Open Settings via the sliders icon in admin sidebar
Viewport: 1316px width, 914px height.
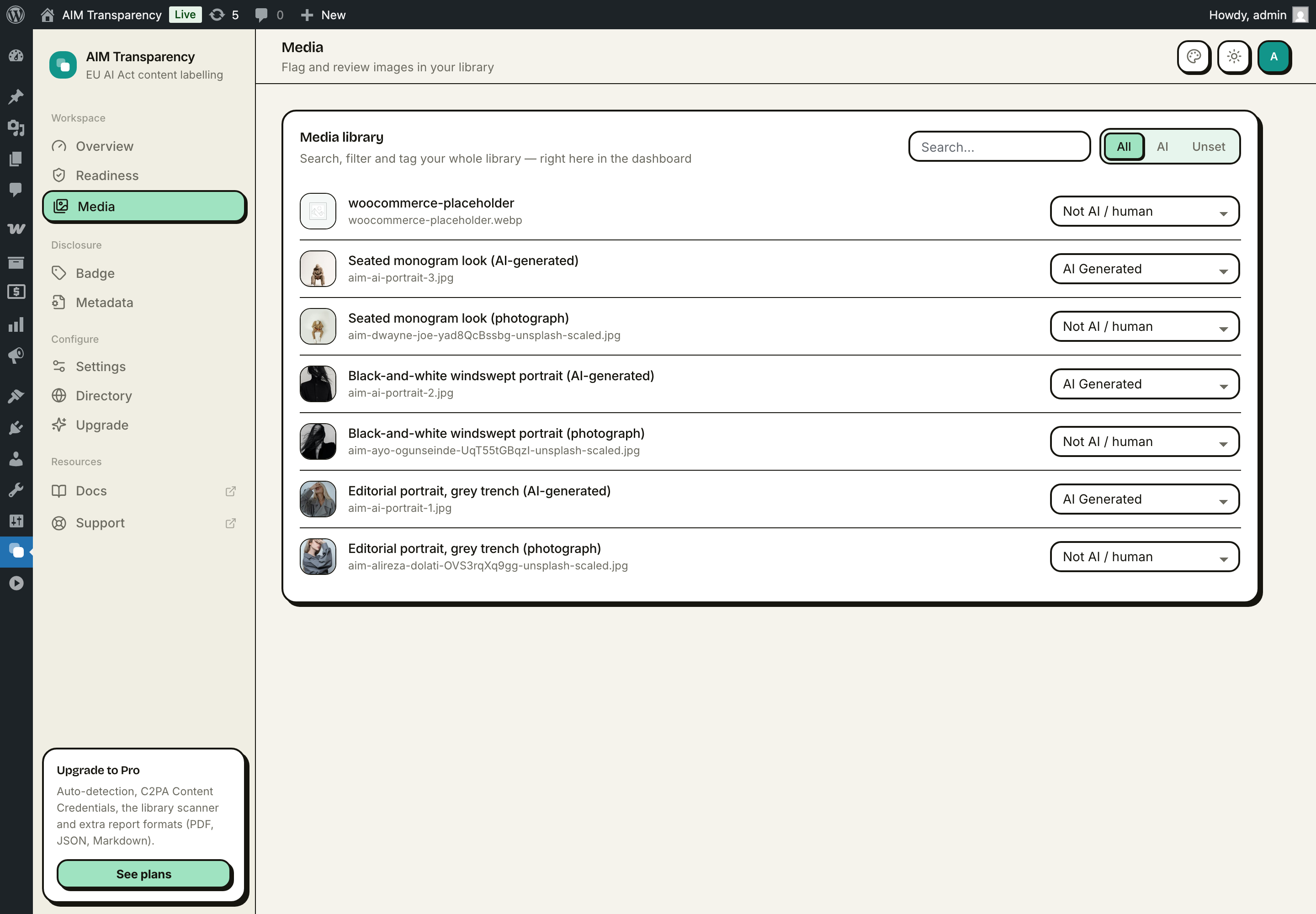tap(16, 521)
